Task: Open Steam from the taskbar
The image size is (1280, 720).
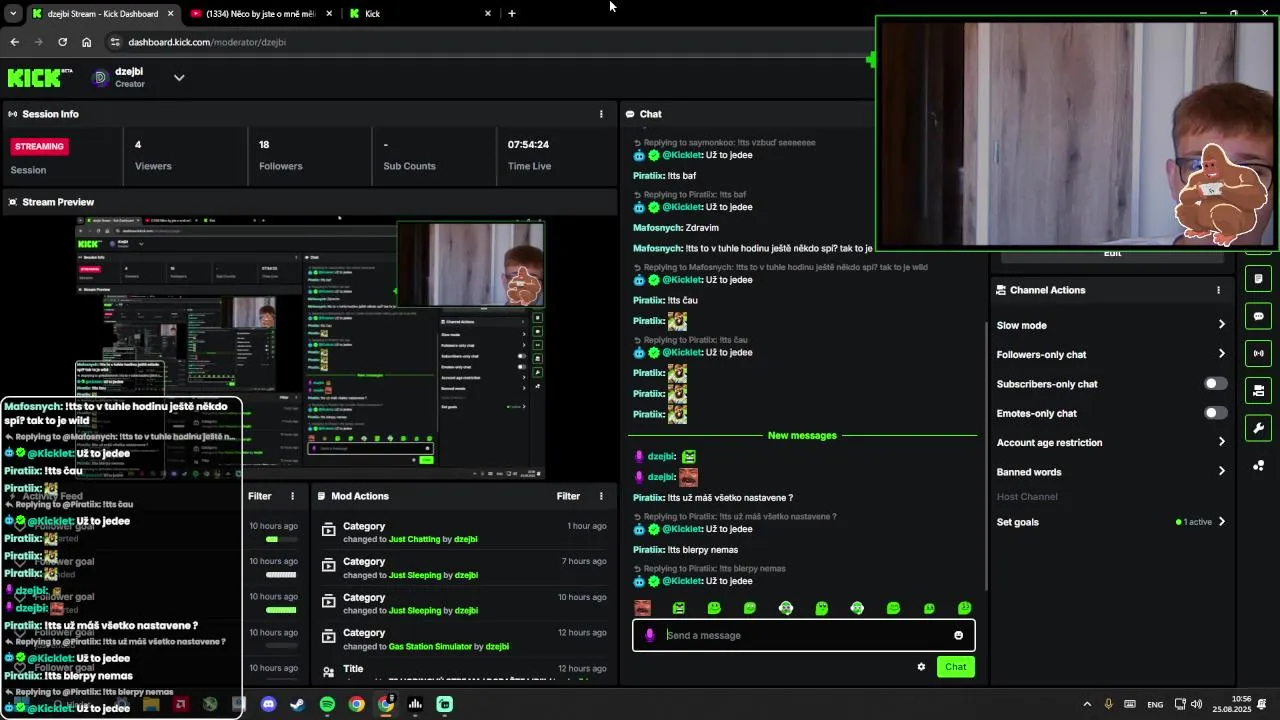Action: click(297, 704)
